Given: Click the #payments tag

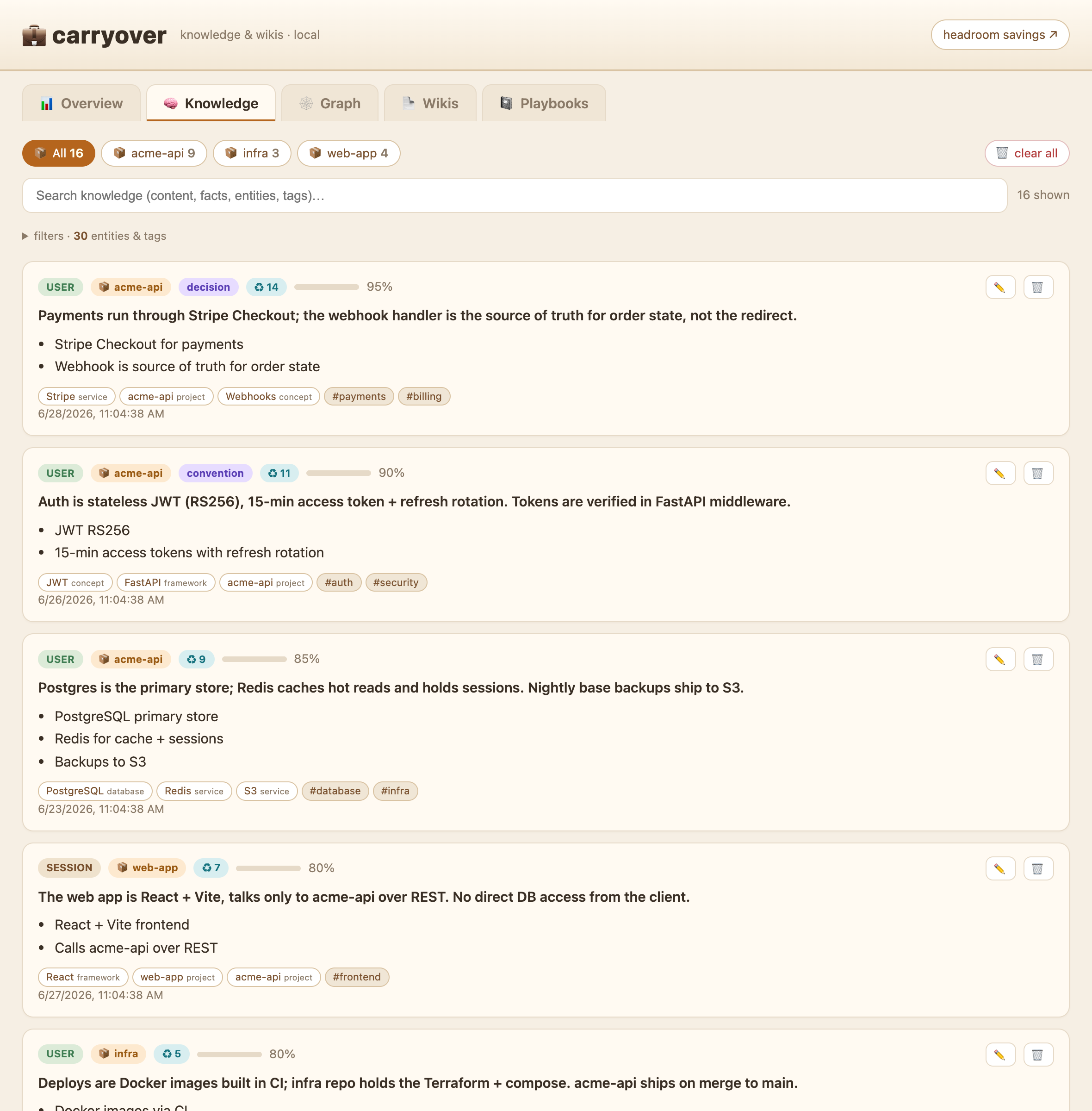Looking at the screenshot, I should point(359,397).
